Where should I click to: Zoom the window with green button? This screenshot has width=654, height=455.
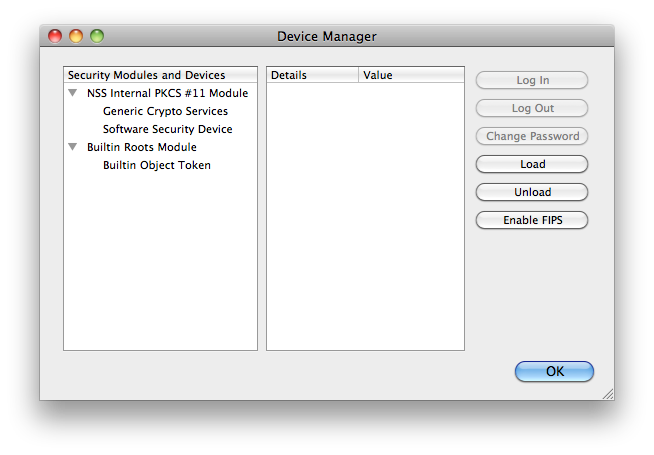point(97,36)
